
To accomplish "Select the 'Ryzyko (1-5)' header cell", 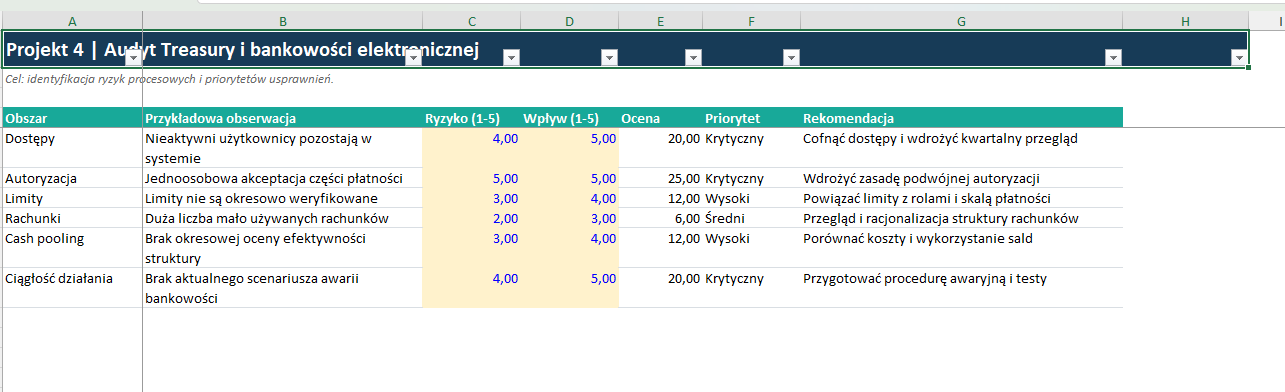I will tap(472, 118).
